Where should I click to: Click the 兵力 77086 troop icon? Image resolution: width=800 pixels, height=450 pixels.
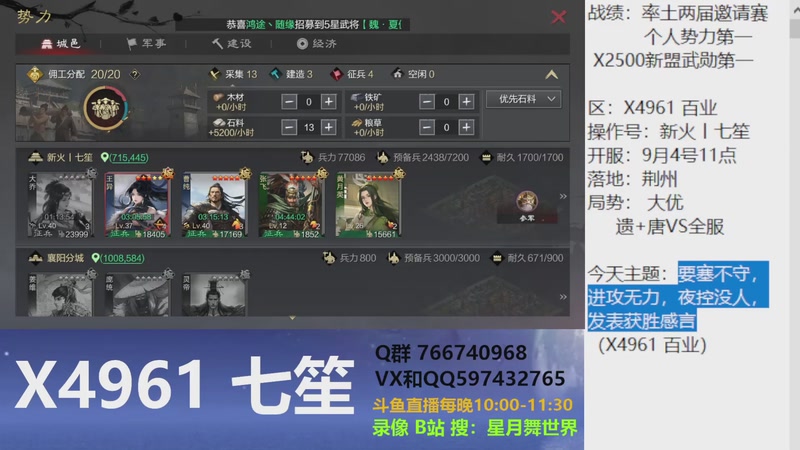pyautogui.click(x=307, y=157)
